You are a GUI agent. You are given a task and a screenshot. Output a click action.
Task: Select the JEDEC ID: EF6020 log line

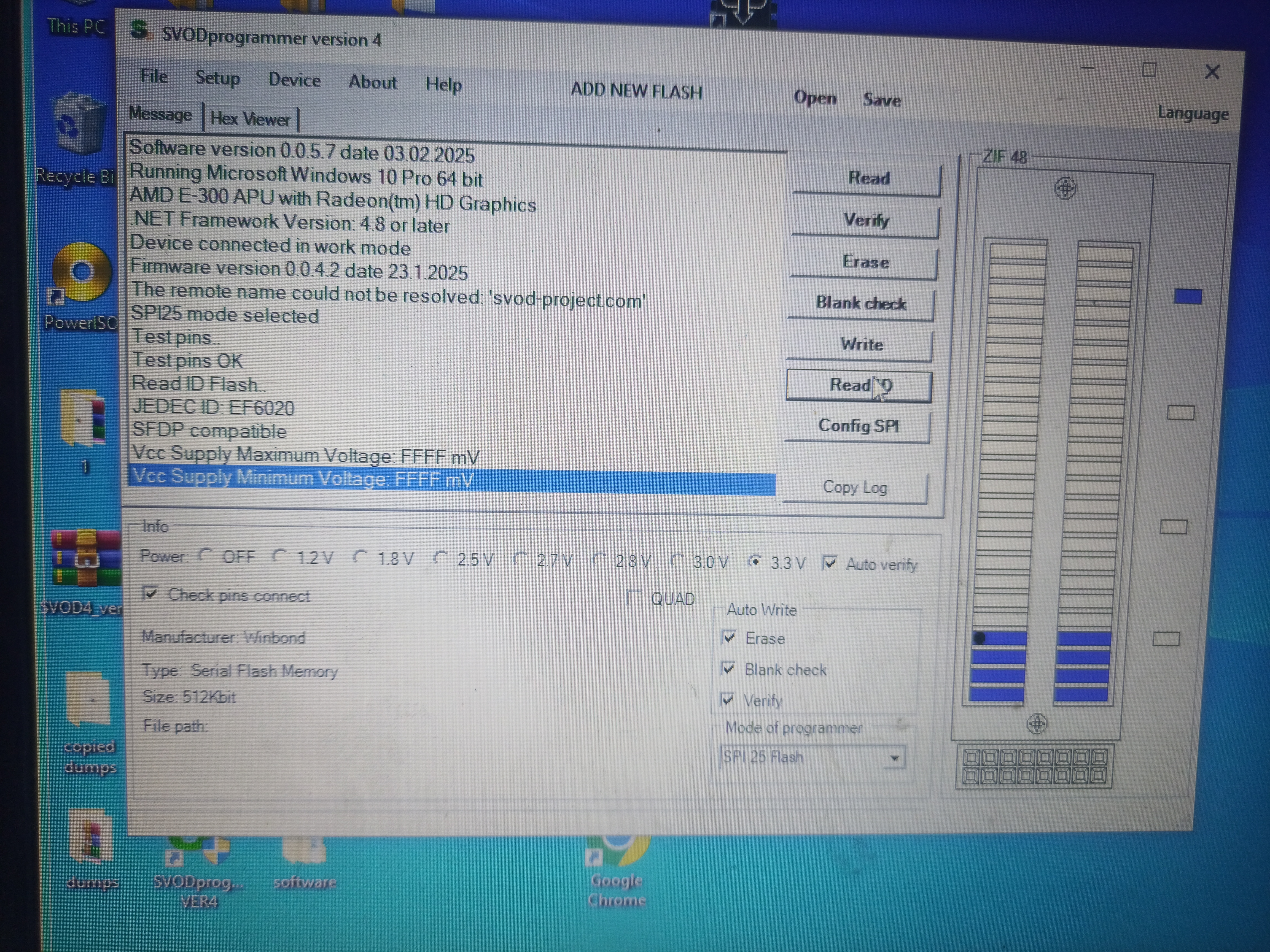coord(214,408)
